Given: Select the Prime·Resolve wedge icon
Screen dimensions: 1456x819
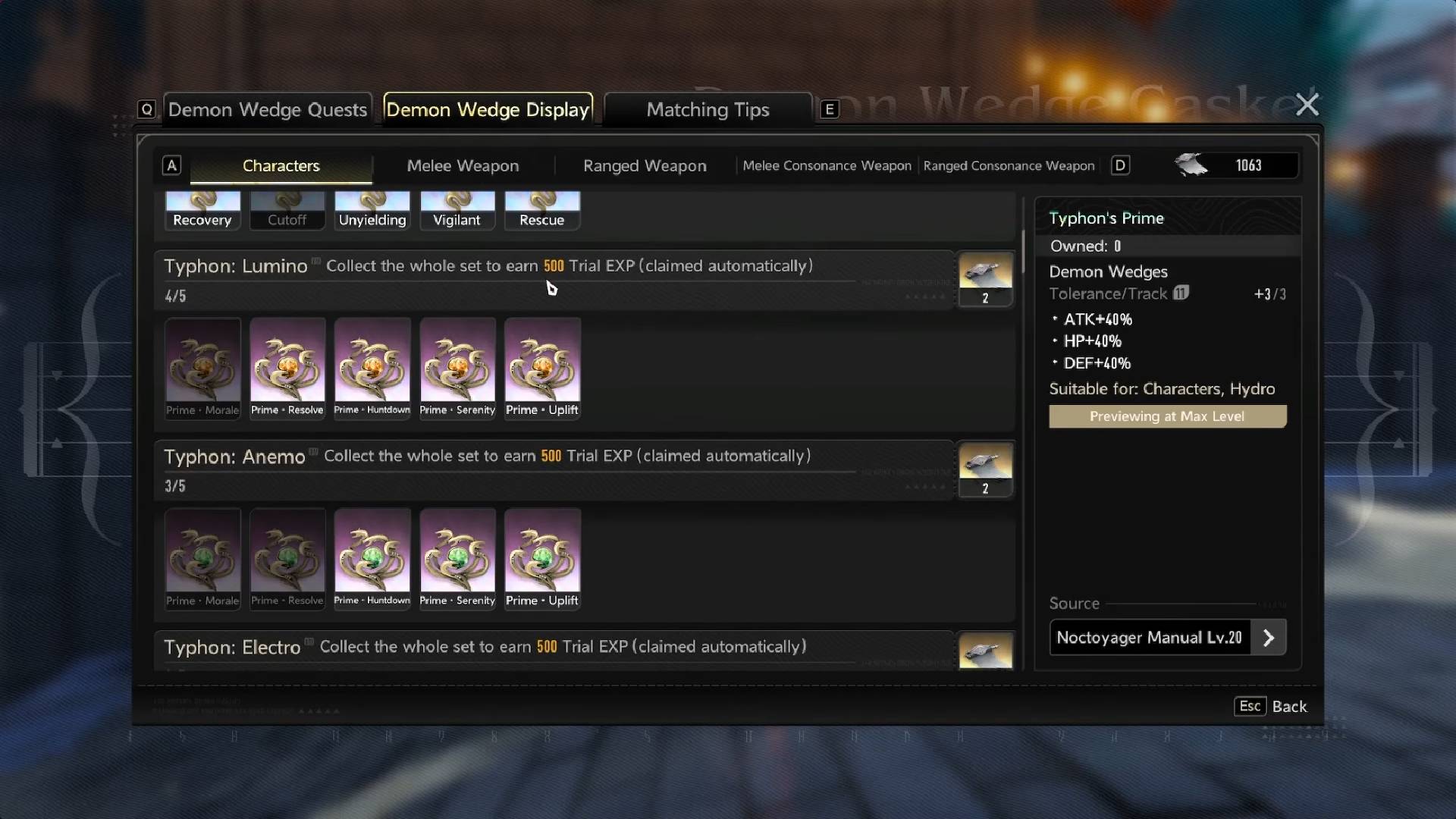Looking at the screenshot, I should click(287, 369).
